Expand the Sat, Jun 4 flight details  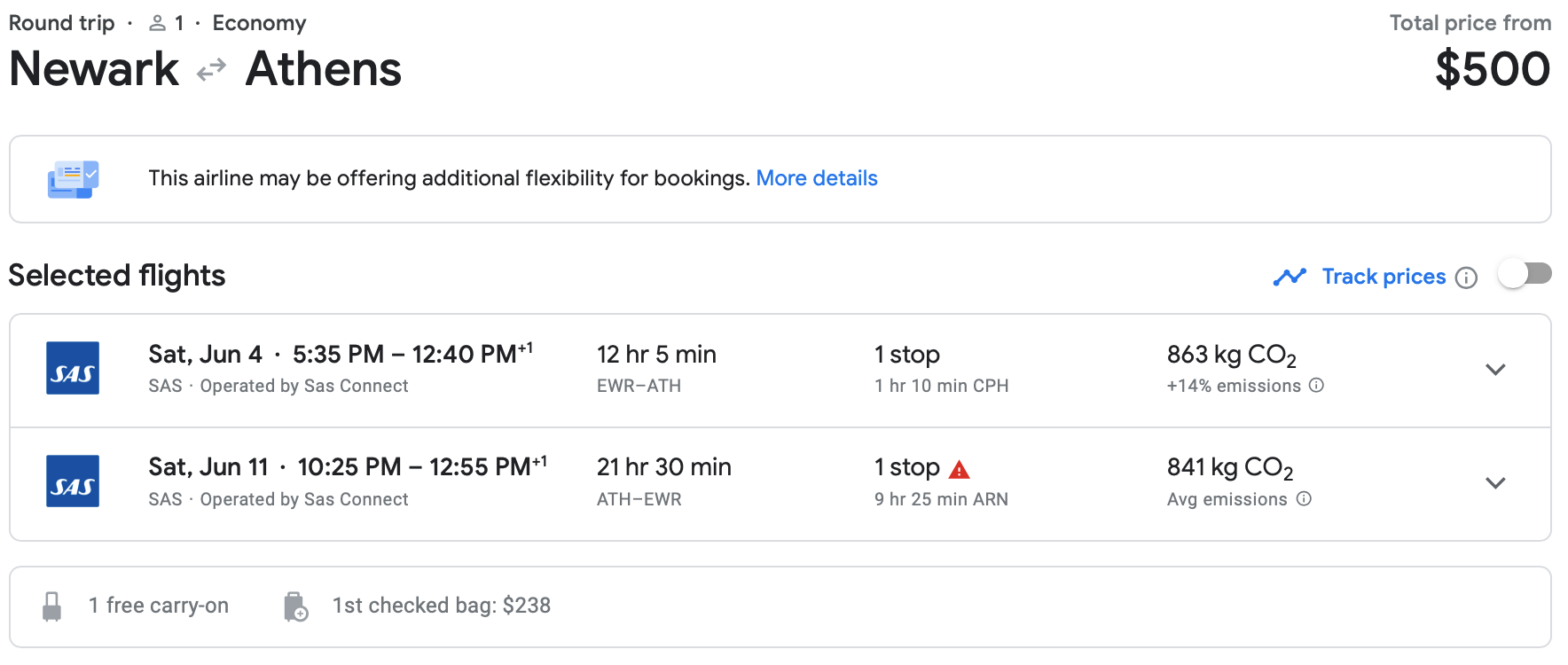pos(1495,370)
